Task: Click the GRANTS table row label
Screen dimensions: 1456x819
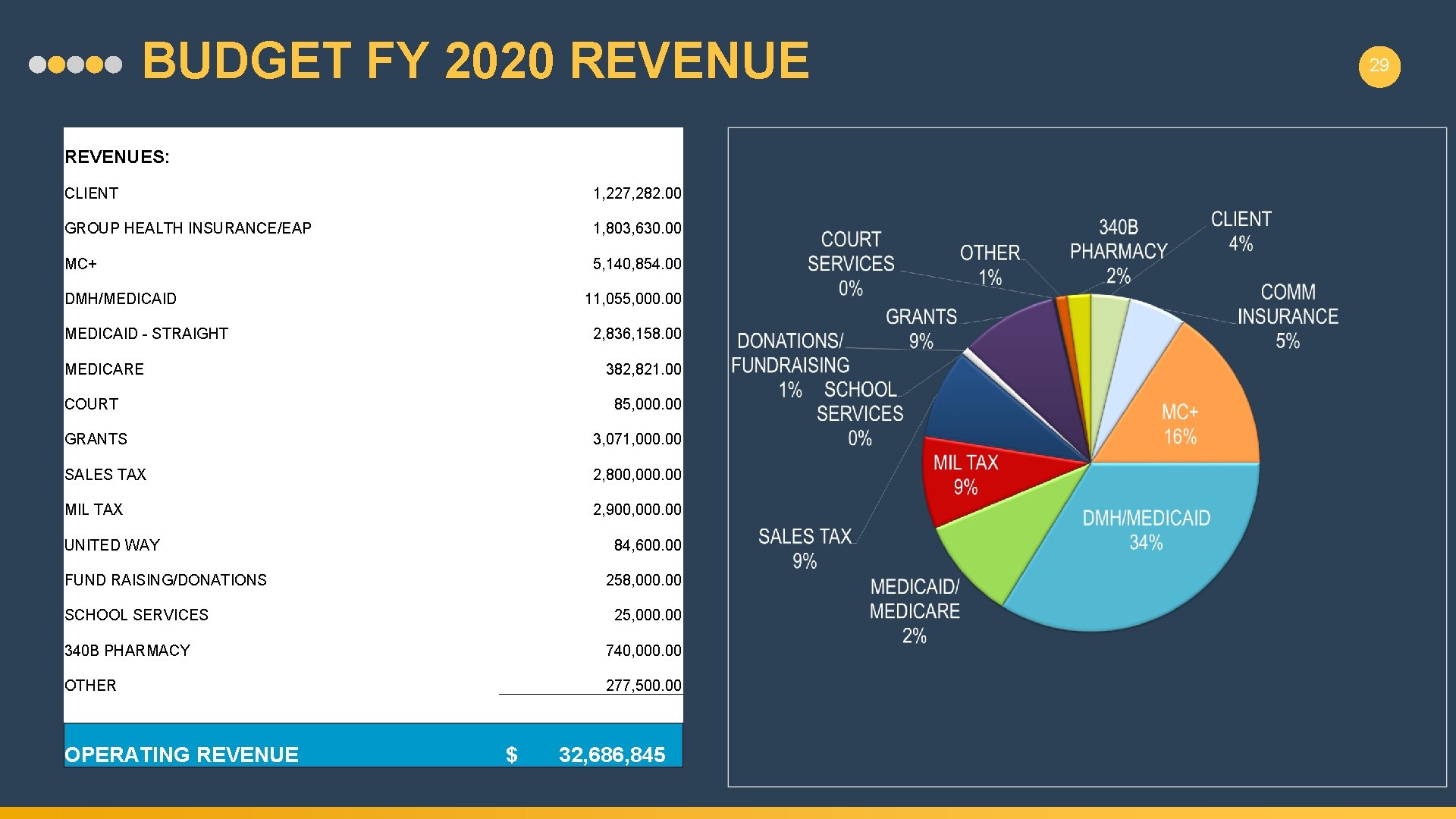Action: click(96, 439)
